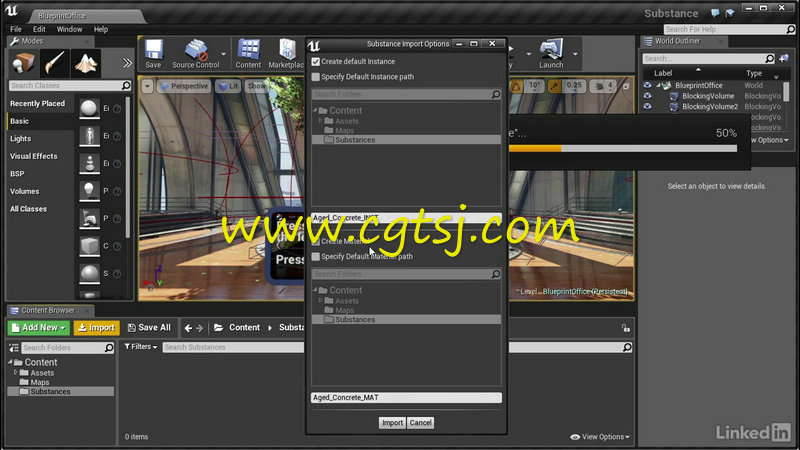The width and height of the screenshot is (800, 450).
Task: Open the Filters dropdown
Action: 140,347
